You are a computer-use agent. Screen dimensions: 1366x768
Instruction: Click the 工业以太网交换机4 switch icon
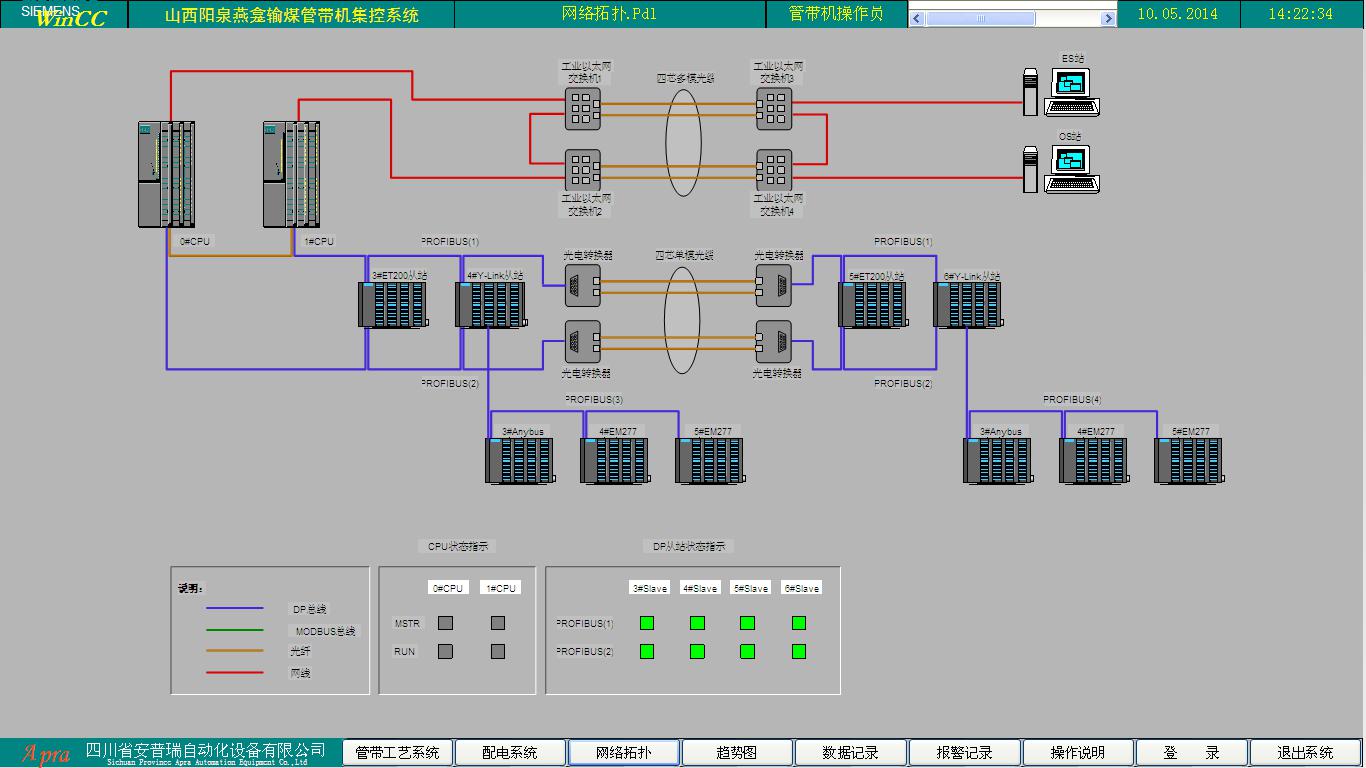[x=773, y=170]
